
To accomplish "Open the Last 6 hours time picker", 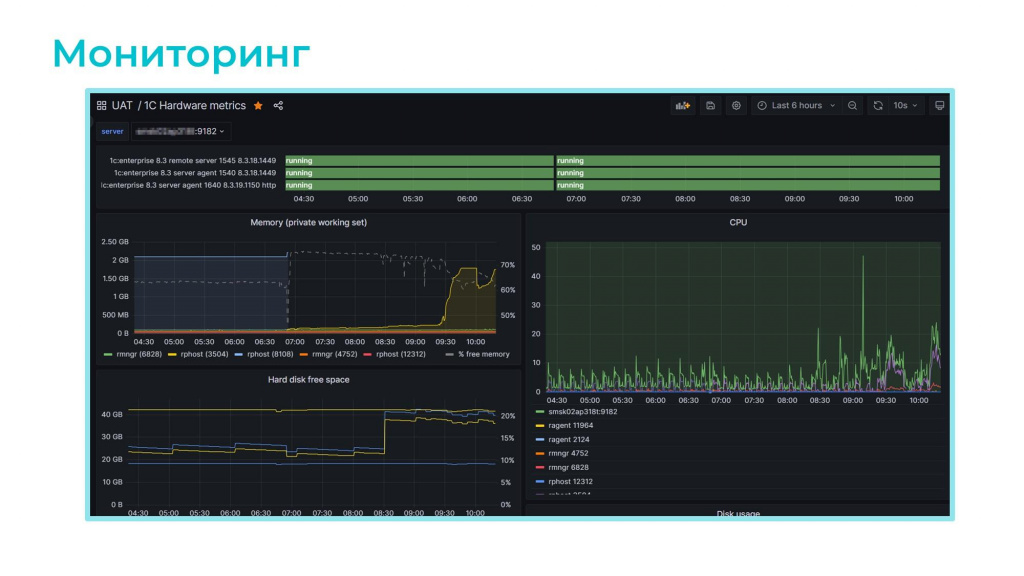I will (796, 106).
